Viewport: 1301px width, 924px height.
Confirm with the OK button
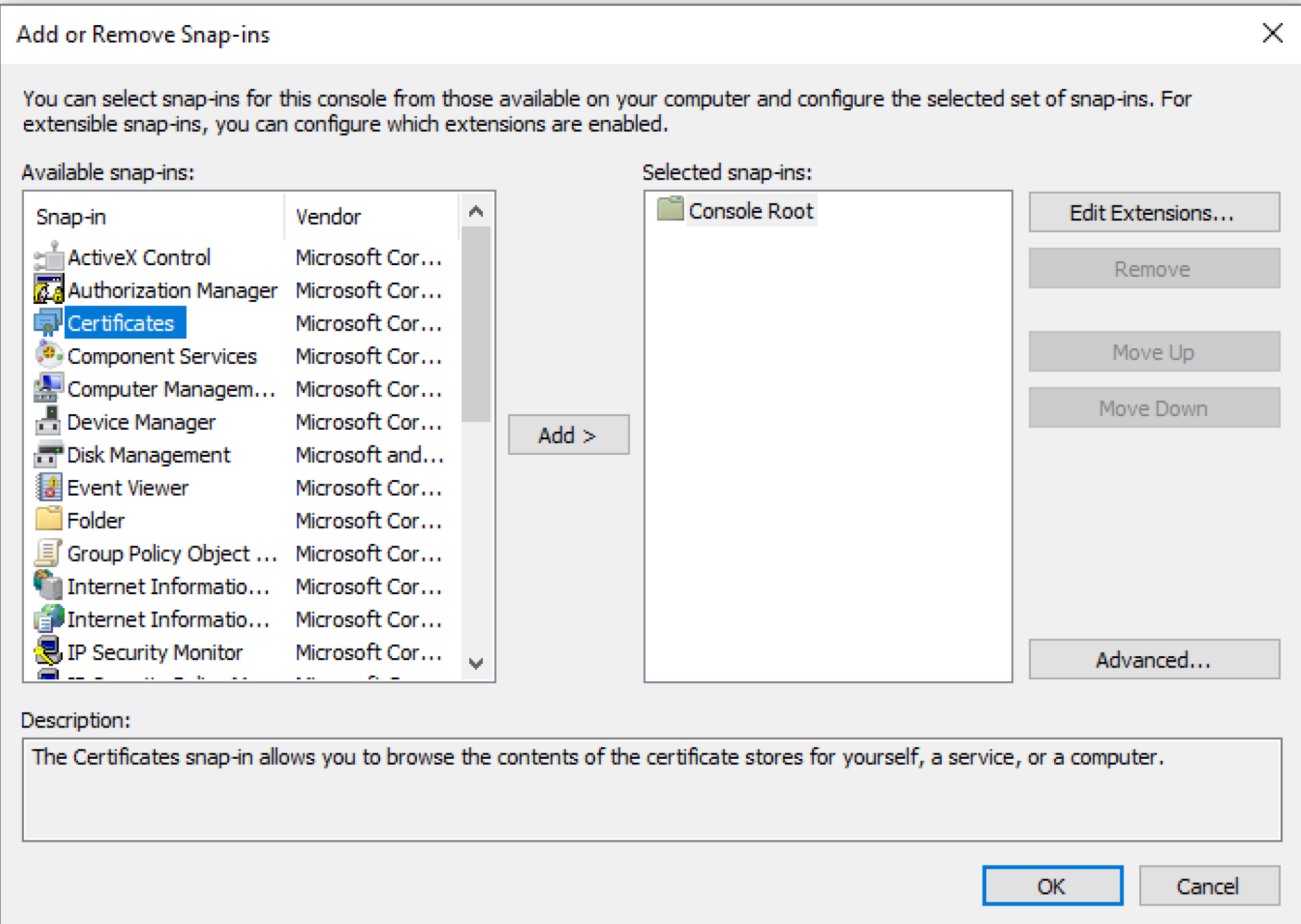click(1052, 885)
